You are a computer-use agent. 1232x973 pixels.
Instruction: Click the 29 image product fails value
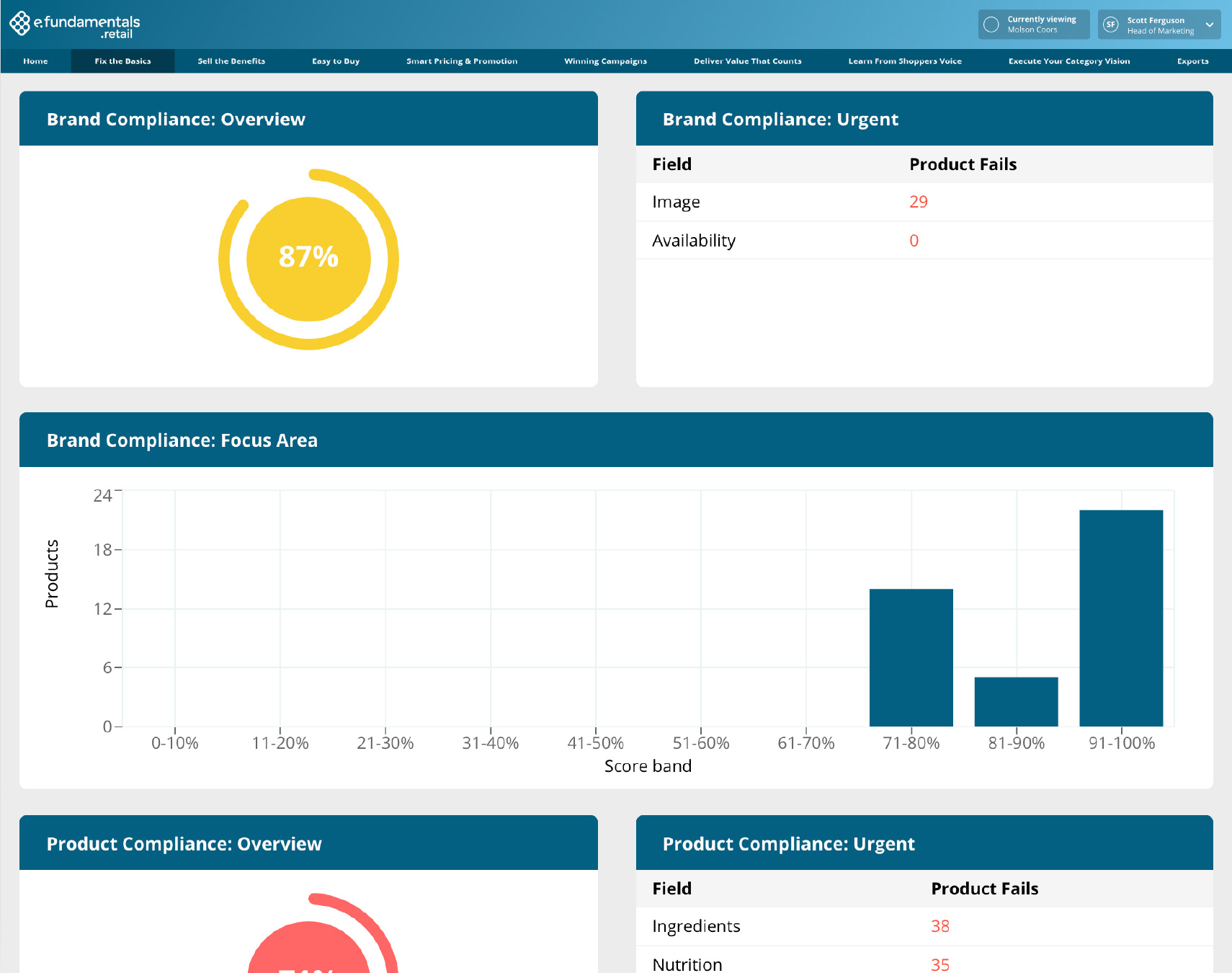pos(919,202)
